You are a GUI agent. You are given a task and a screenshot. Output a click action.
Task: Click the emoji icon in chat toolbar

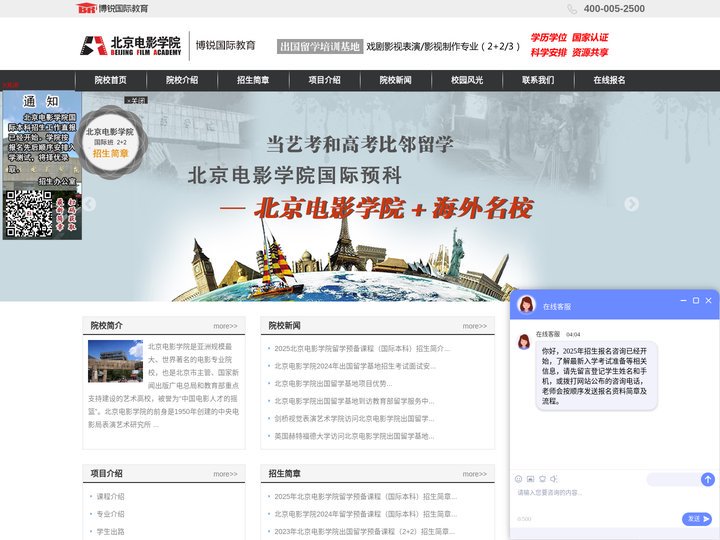click(518, 479)
